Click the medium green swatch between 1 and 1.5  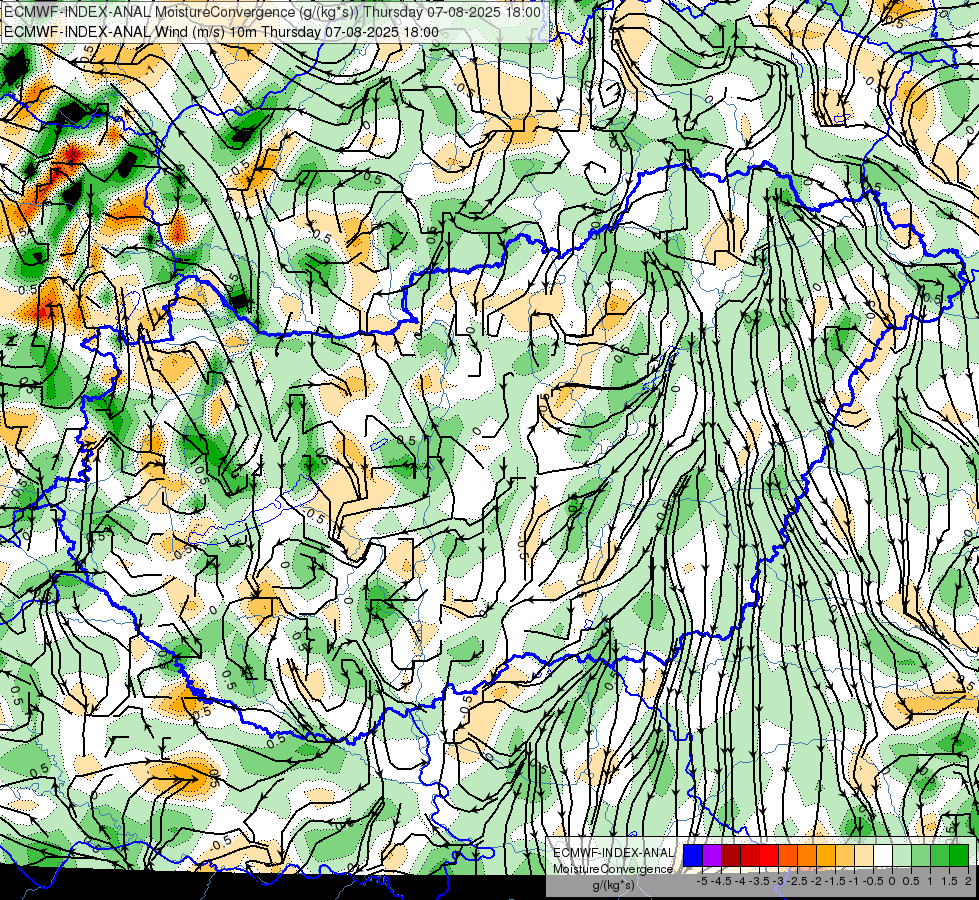click(x=940, y=856)
